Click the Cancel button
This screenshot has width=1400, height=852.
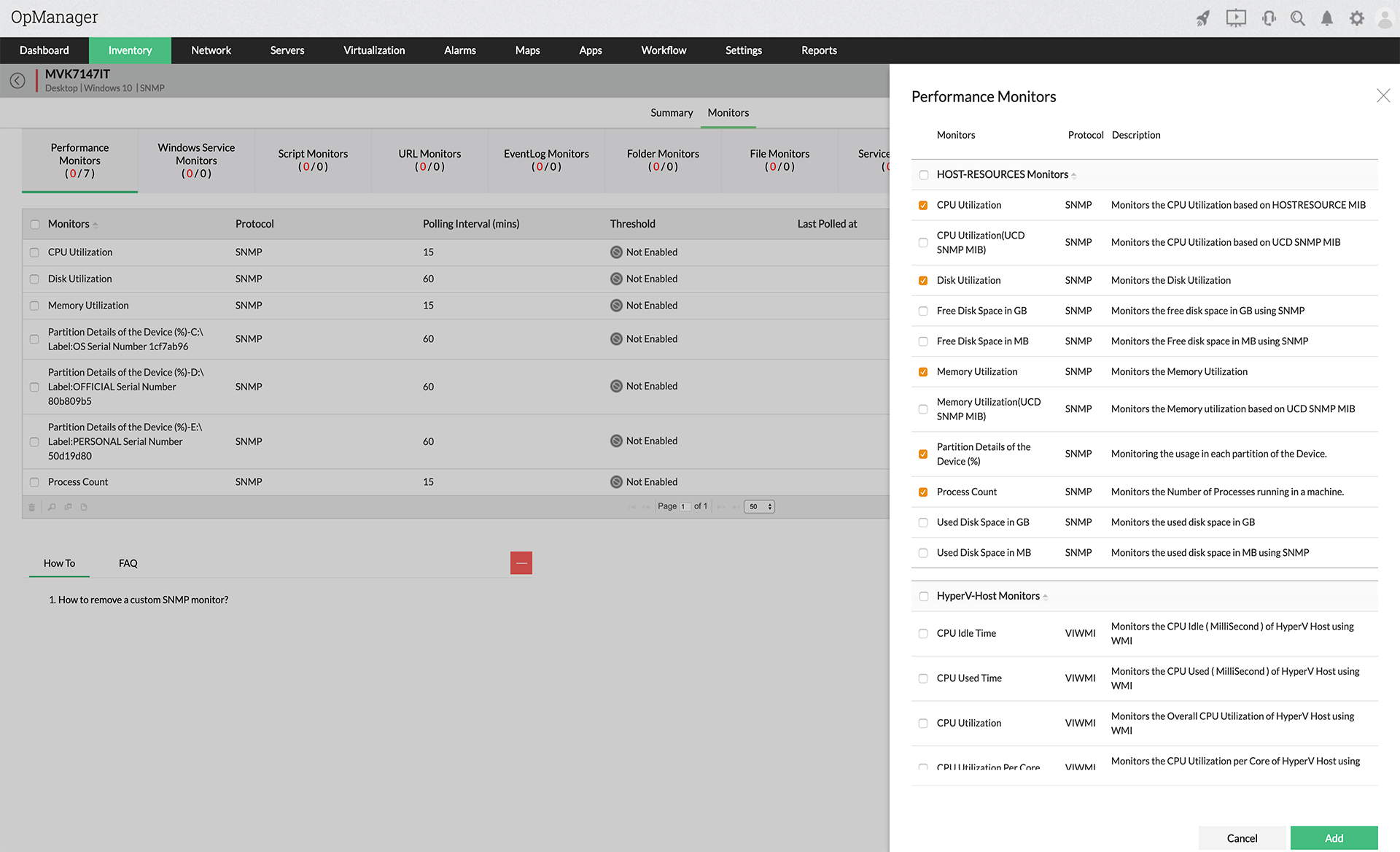[1242, 838]
